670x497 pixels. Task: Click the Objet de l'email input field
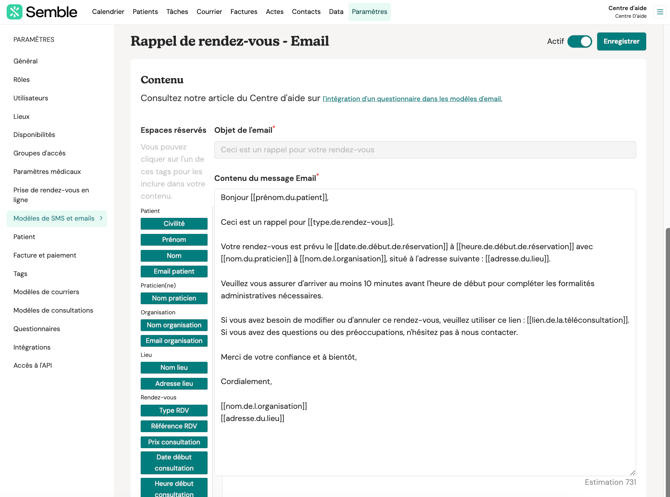[x=425, y=150]
